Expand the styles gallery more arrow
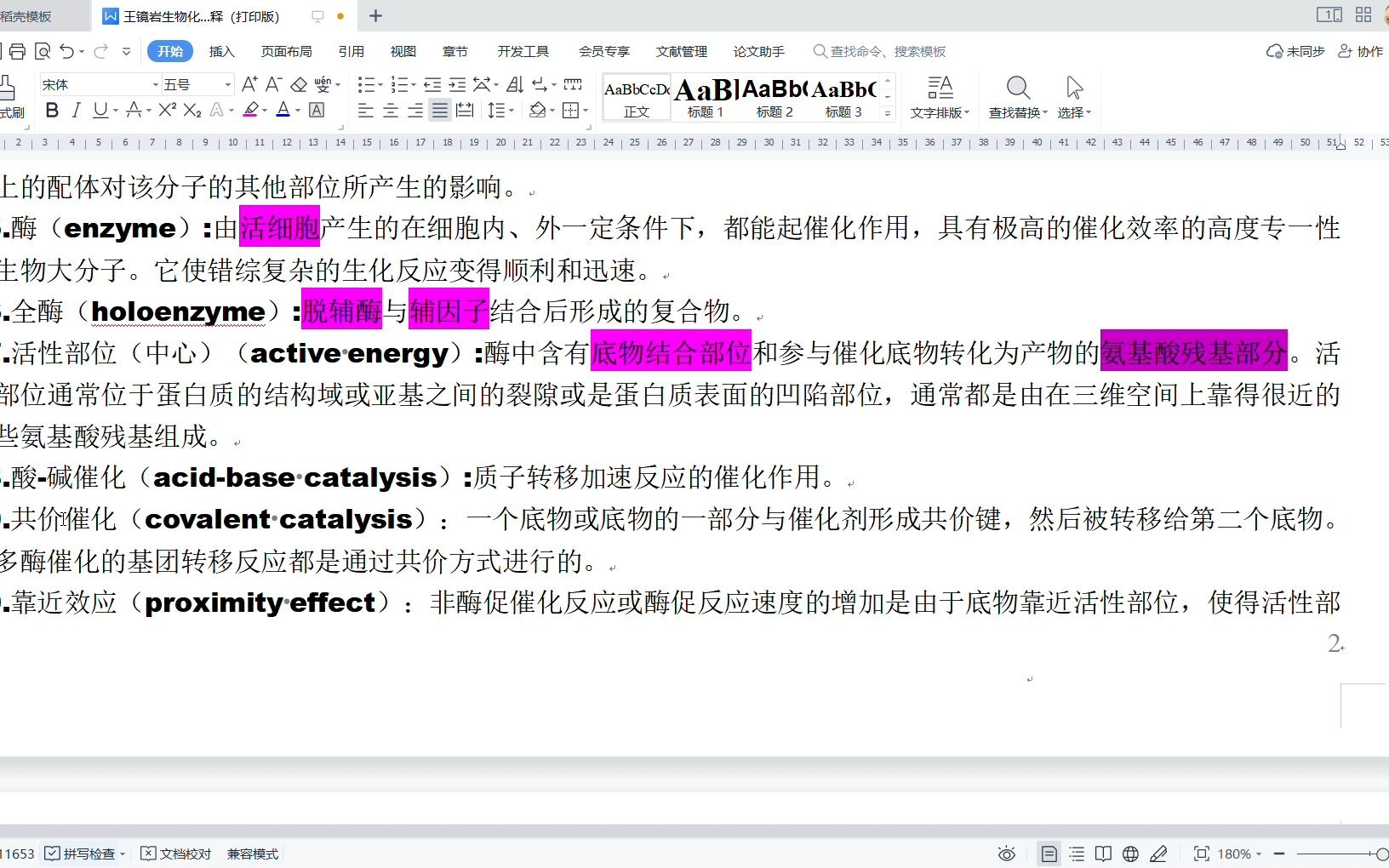The image size is (1389, 868). coord(888,112)
